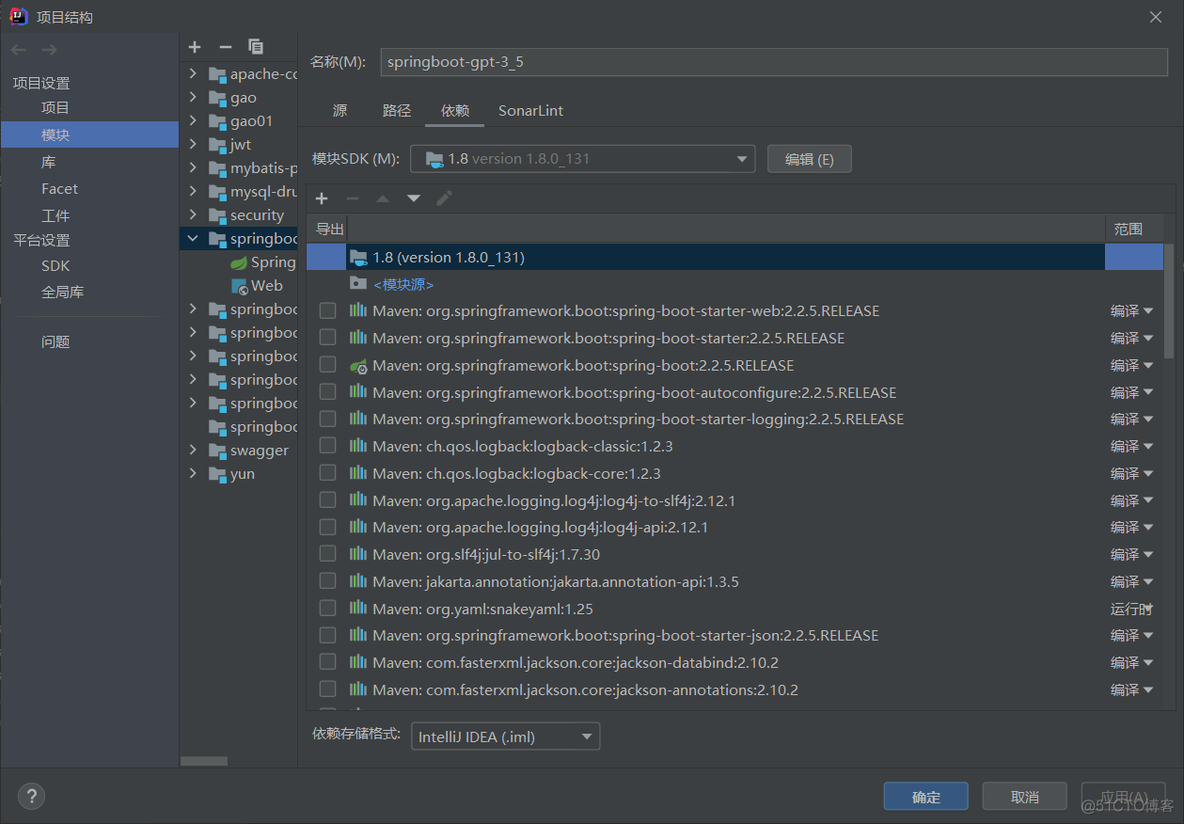Image resolution: width=1184 pixels, height=824 pixels.
Task: Click the gao01 module folder icon
Action: pyautogui.click(x=217, y=121)
